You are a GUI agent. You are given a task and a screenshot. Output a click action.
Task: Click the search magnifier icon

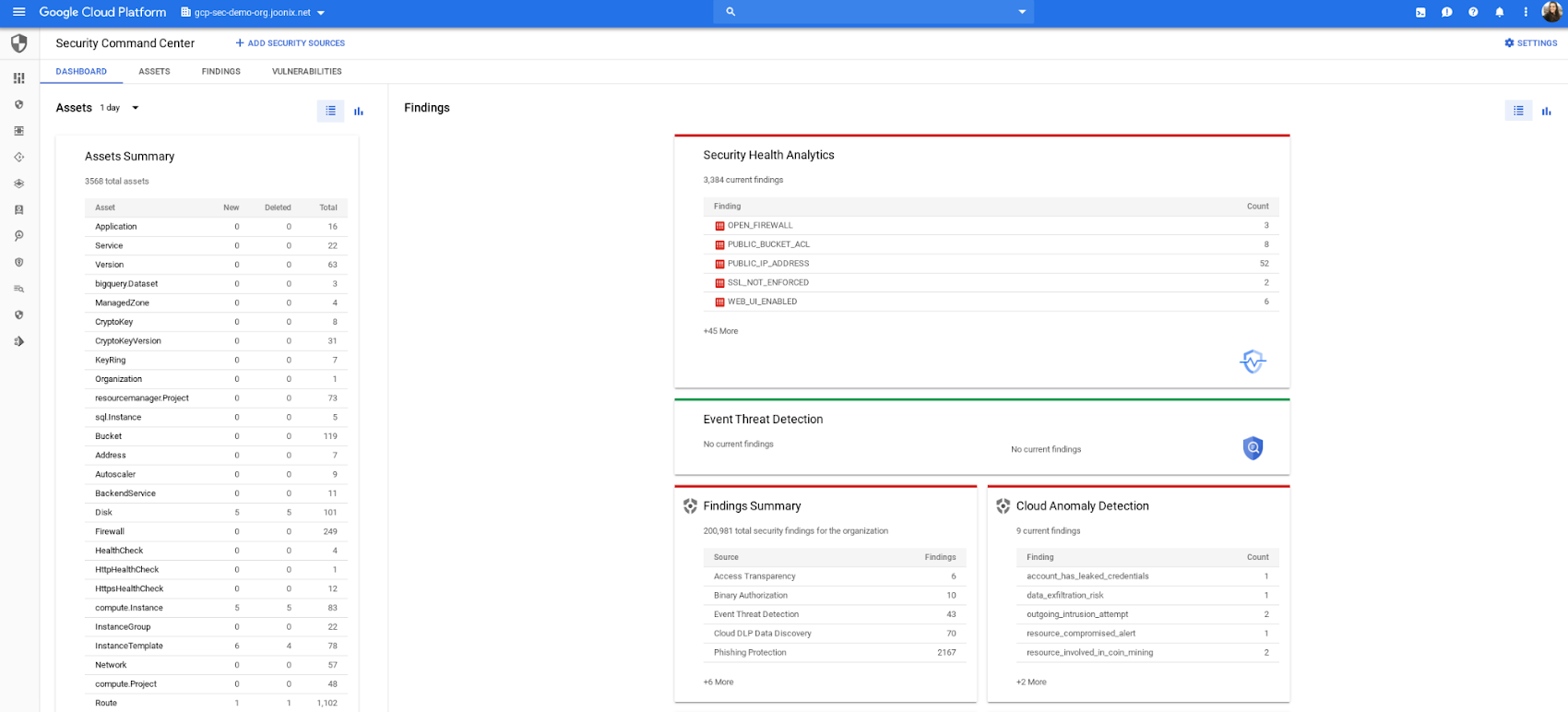pos(731,12)
